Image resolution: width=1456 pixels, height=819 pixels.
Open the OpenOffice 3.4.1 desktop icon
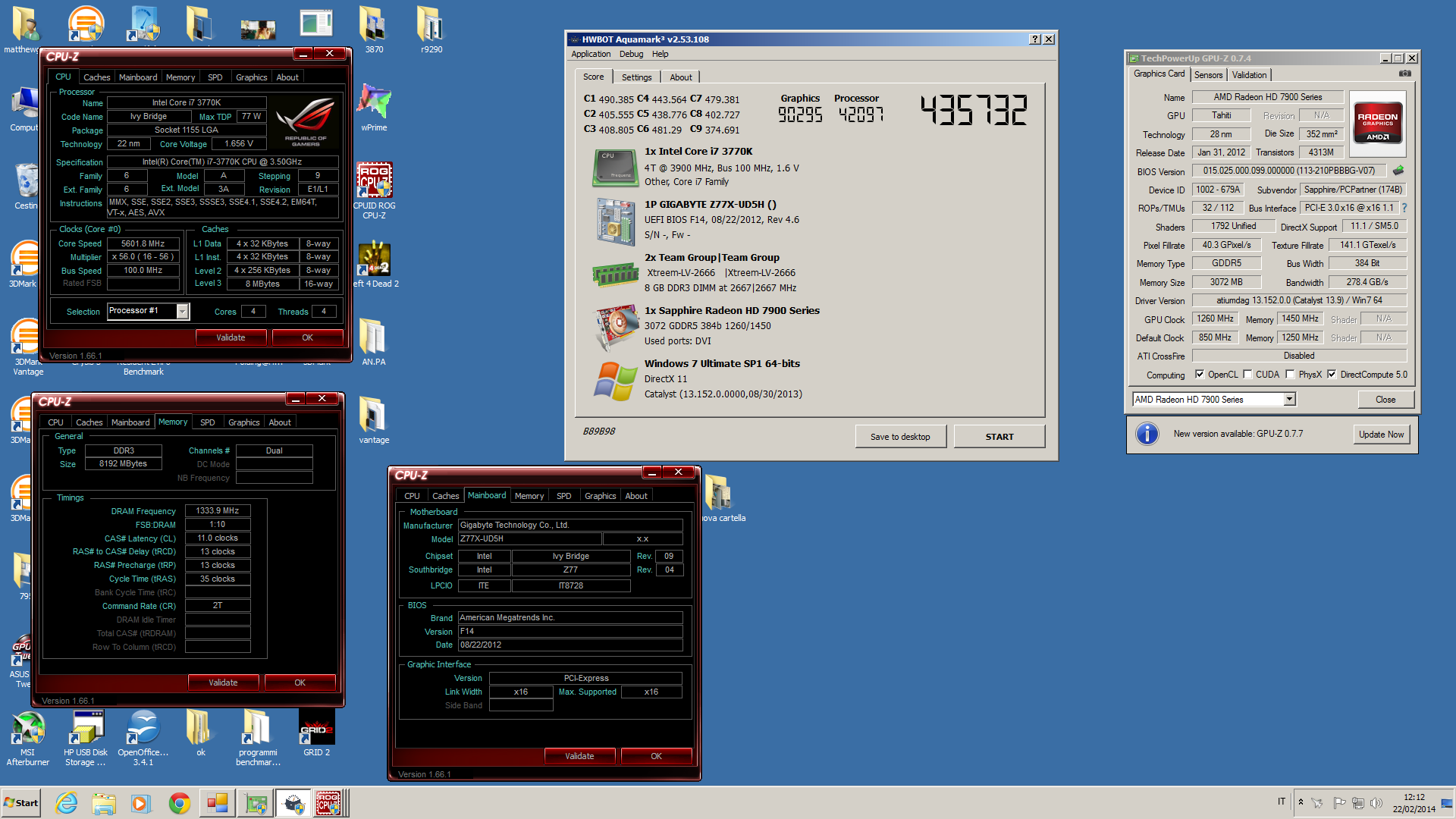(x=143, y=738)
